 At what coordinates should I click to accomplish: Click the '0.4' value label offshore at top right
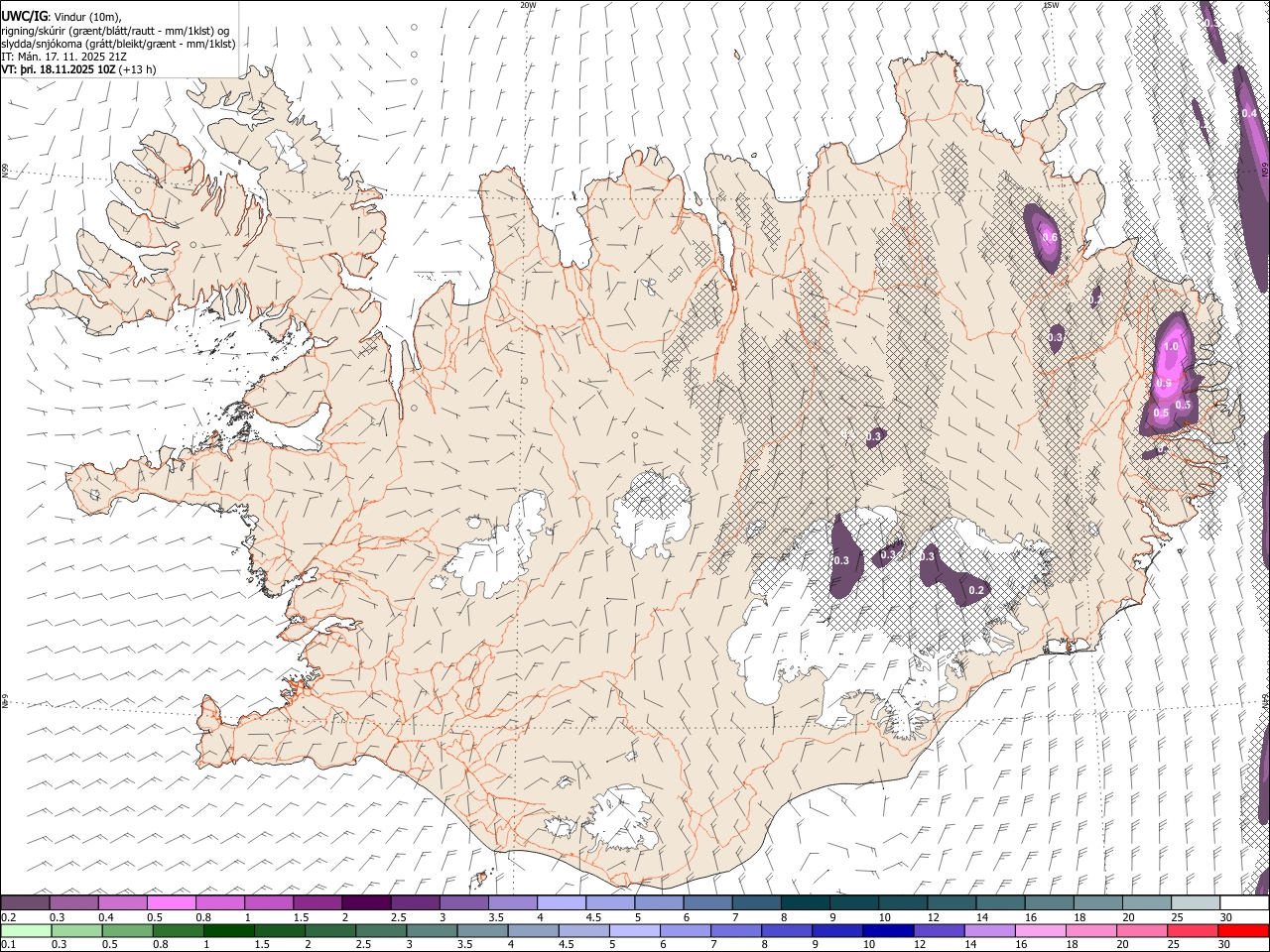[1249, 113]
